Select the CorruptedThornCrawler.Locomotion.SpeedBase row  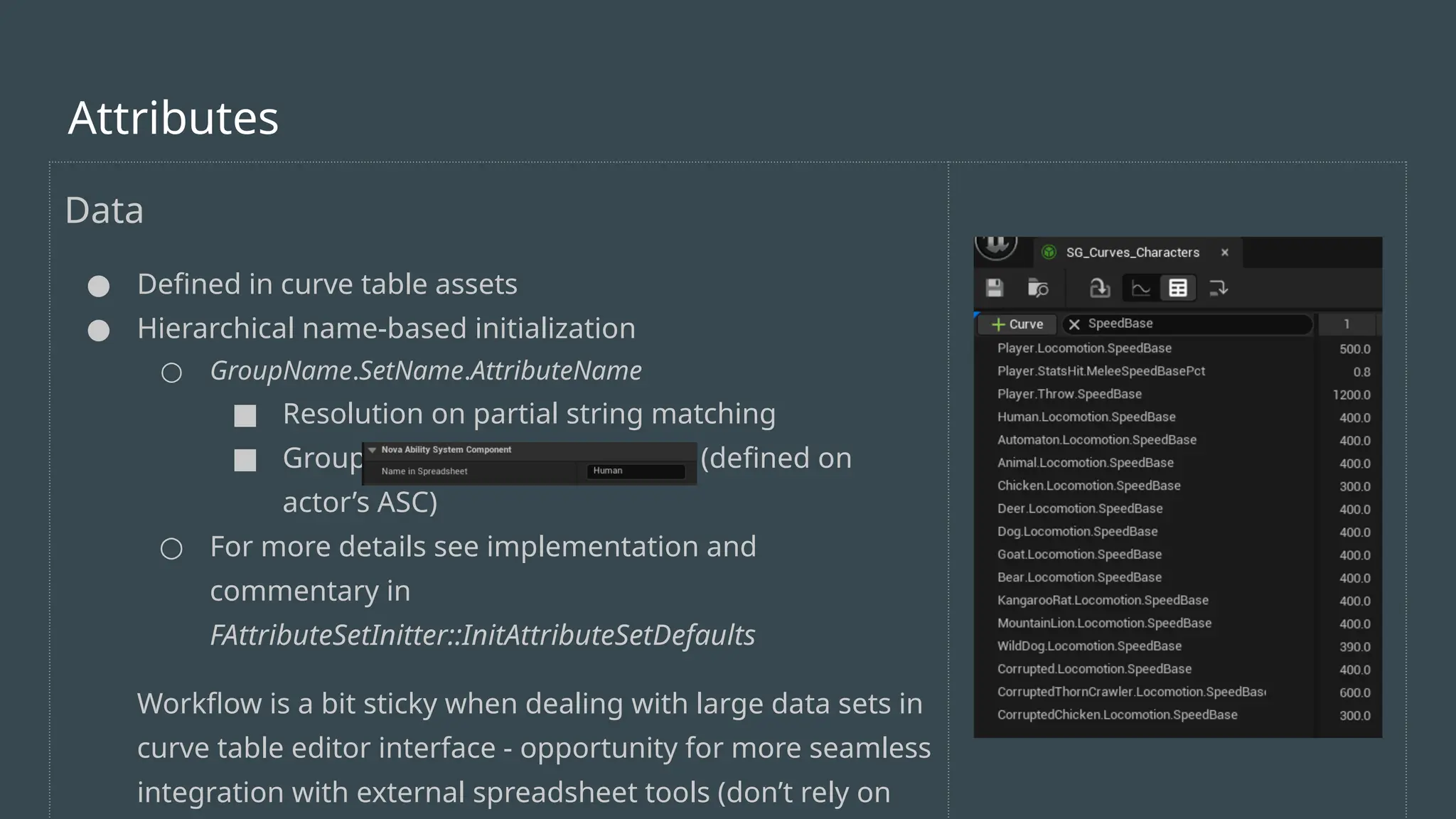pos(1177,692)
